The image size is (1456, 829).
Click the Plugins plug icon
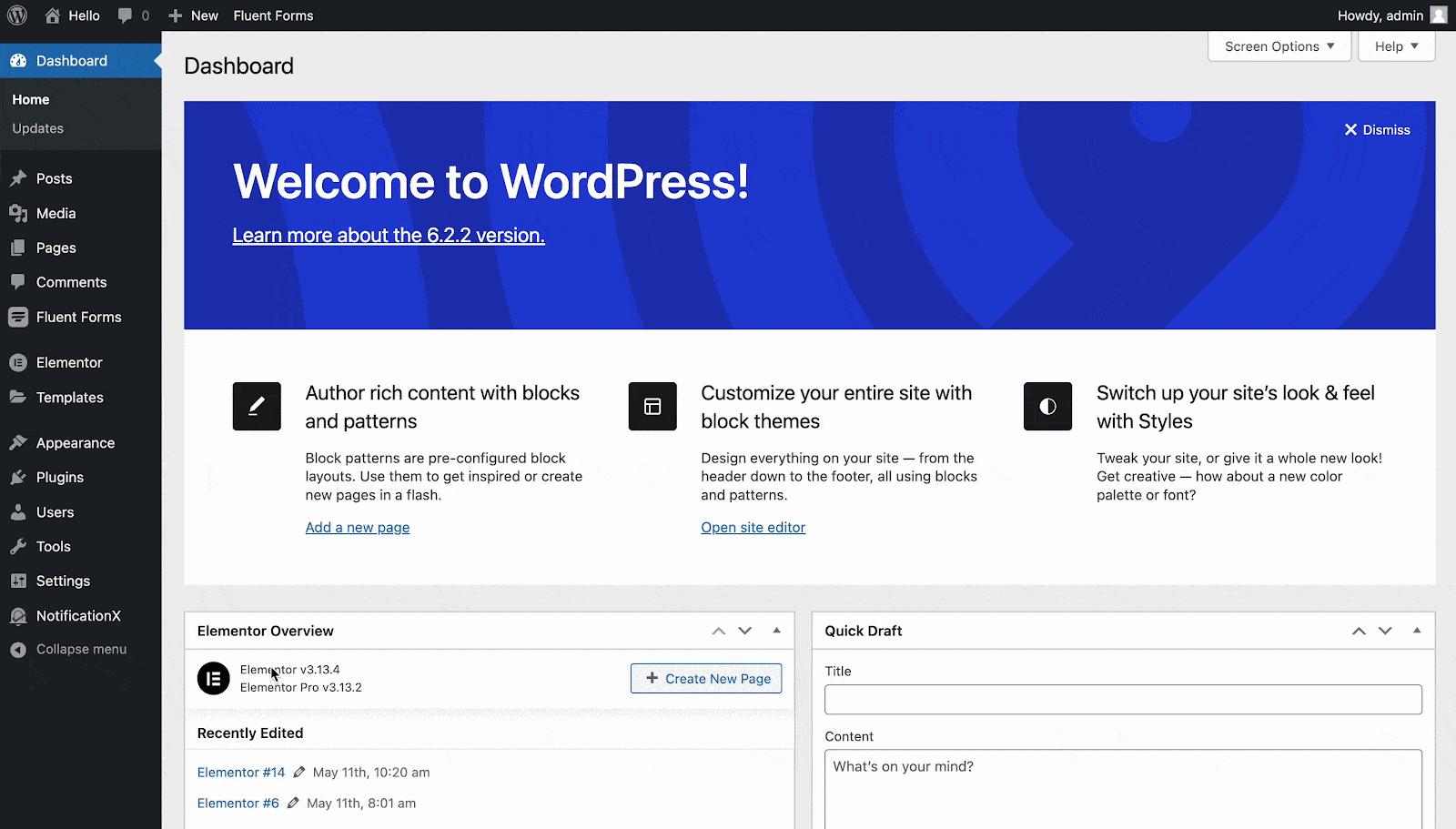click(18, 477)
